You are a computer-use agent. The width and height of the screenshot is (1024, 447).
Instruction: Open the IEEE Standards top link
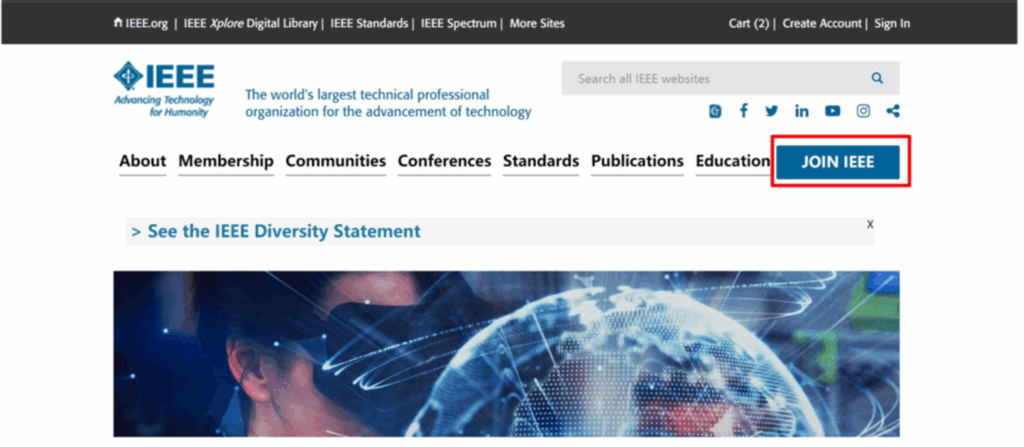[369, 24]
